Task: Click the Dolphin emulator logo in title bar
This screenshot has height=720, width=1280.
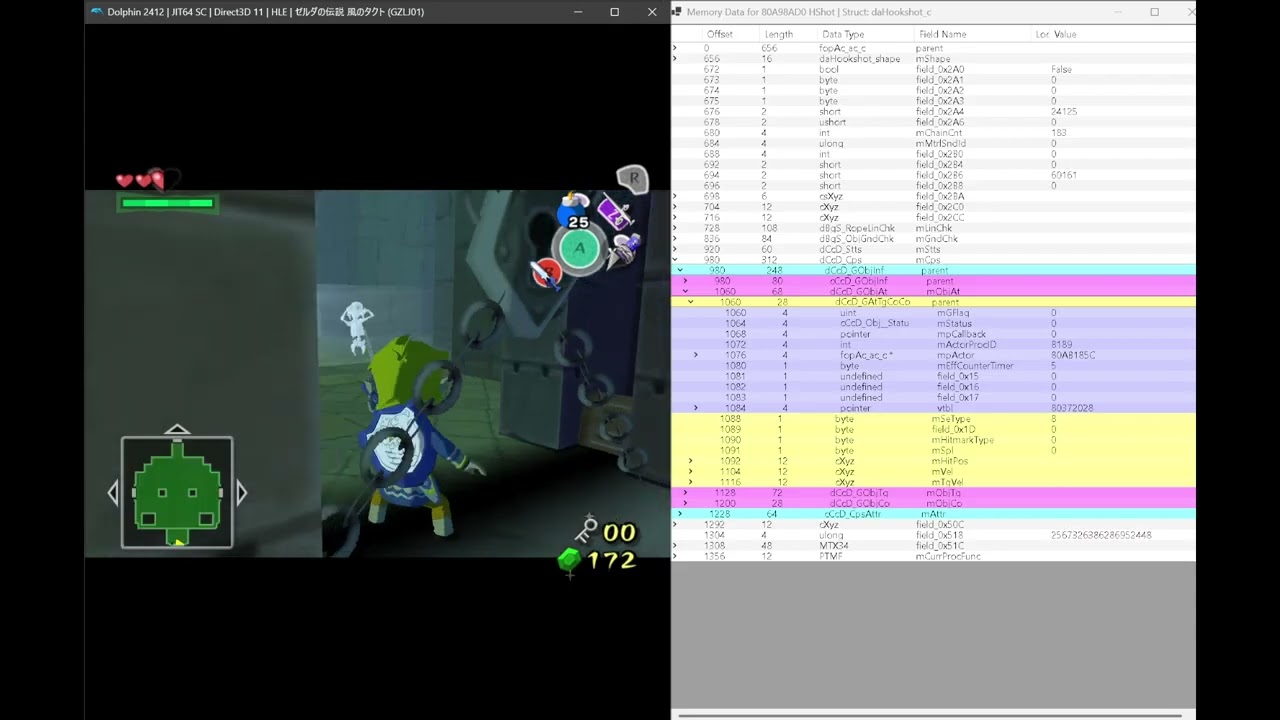Action: 96,12
